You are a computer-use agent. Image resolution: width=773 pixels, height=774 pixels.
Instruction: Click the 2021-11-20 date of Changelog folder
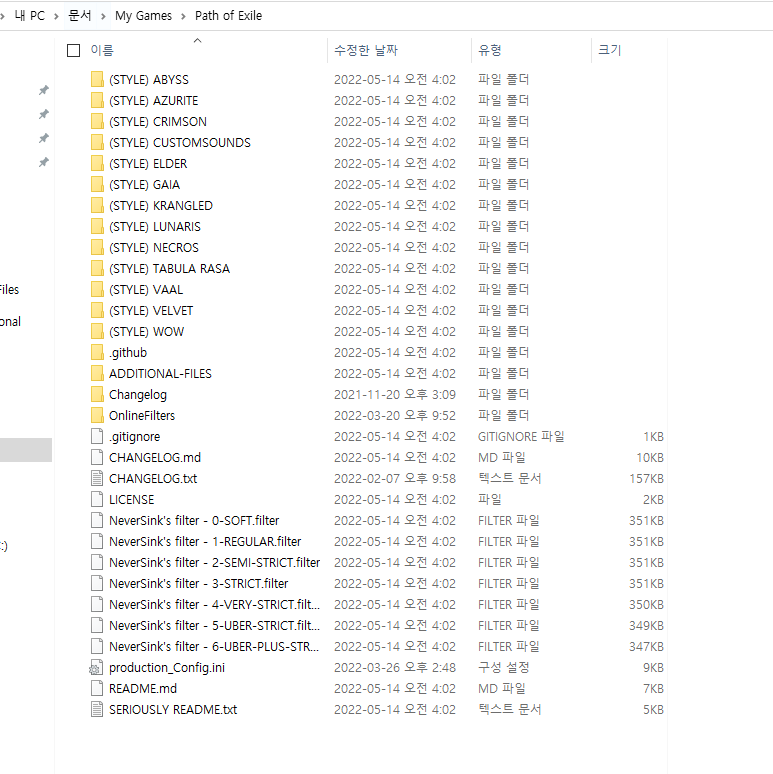click(394, 394)
